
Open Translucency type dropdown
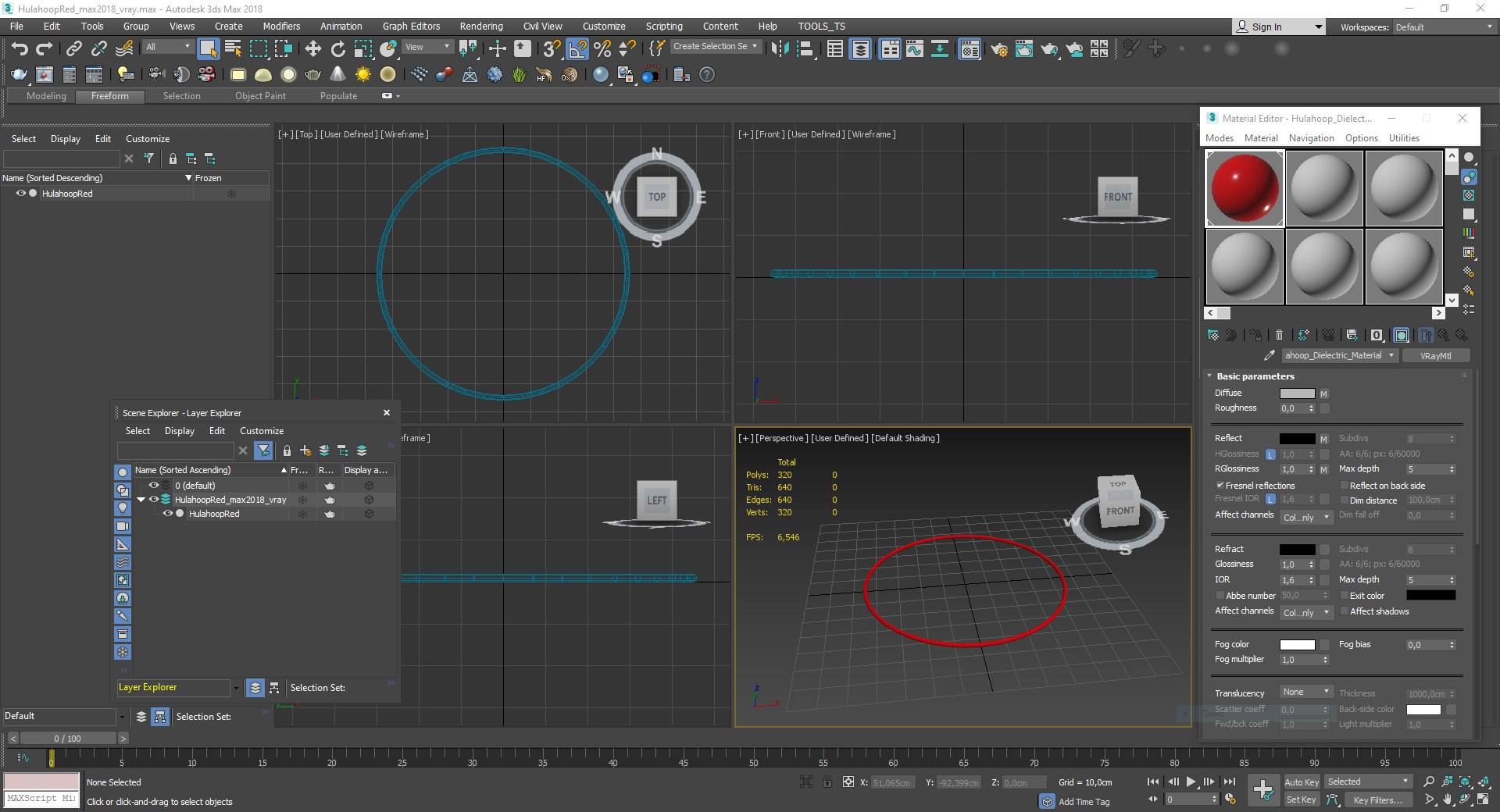click(x=1306, y=693)
